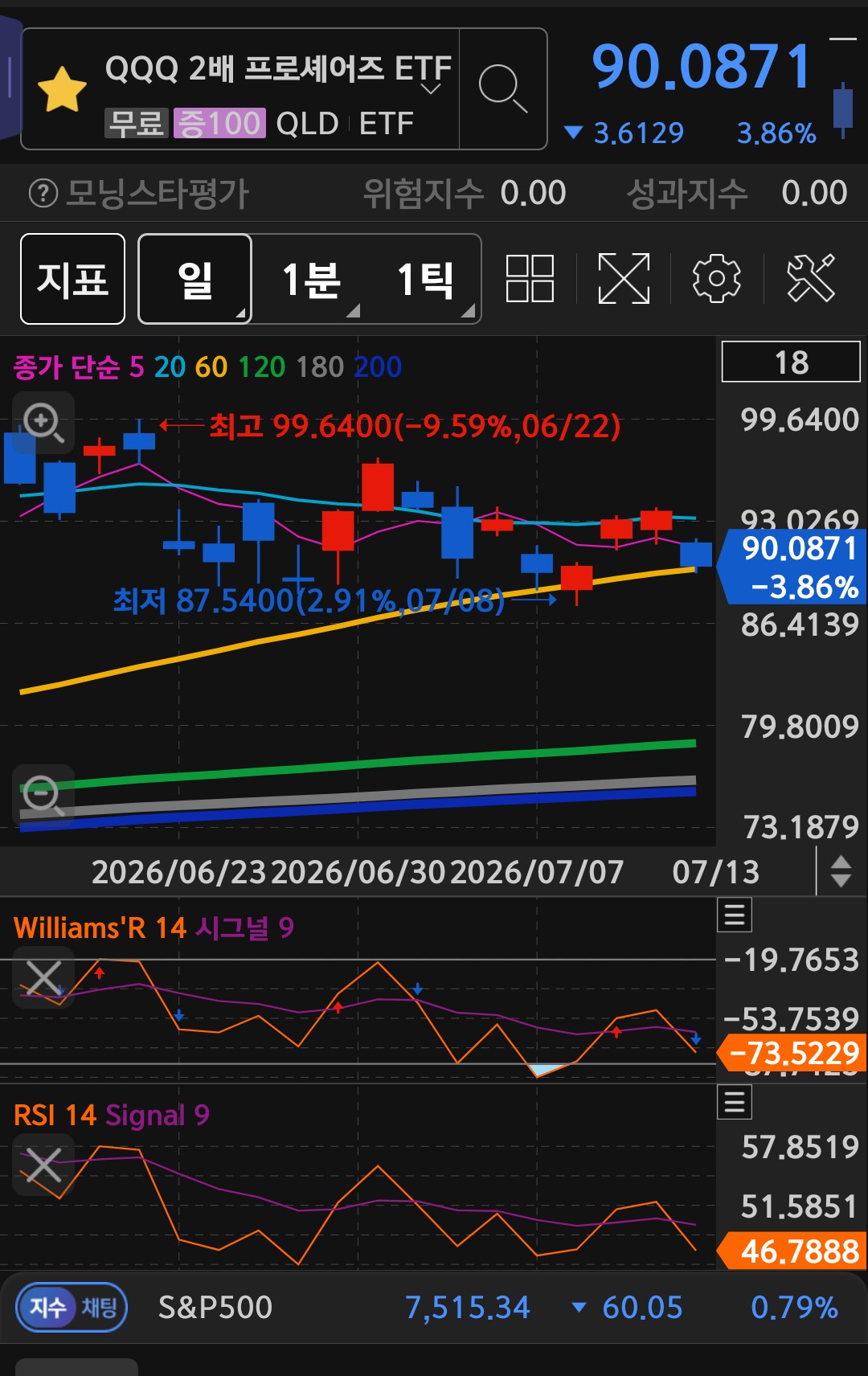The height and width of the screenshot is (1376, 868).
Task: Adjust chart height with up-down stepper arrows
Action: click(x=841, y=871)
